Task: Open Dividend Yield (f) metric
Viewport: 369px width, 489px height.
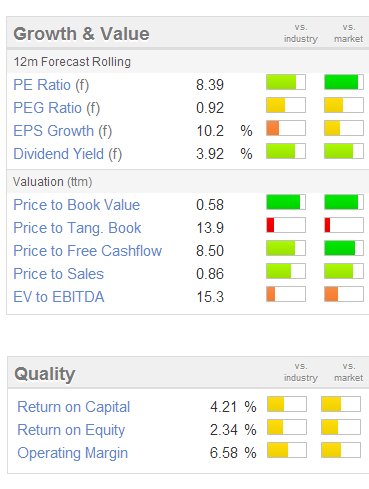Action: tap(68, 154)
